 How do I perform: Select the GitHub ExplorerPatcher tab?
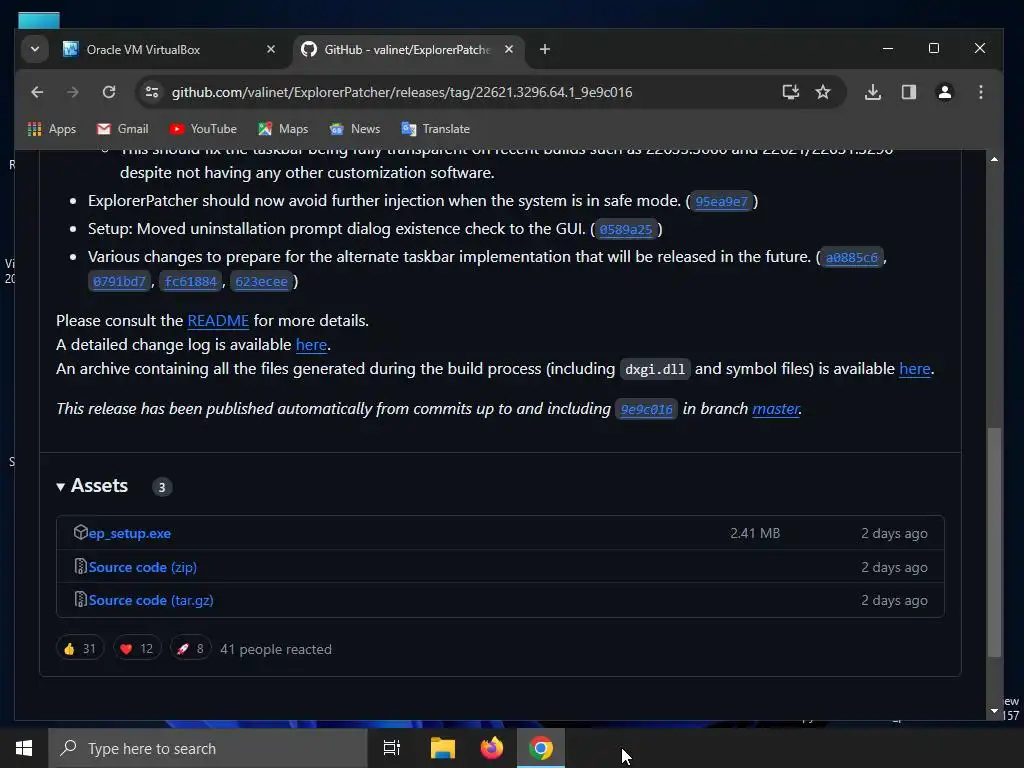coord(408,50)
